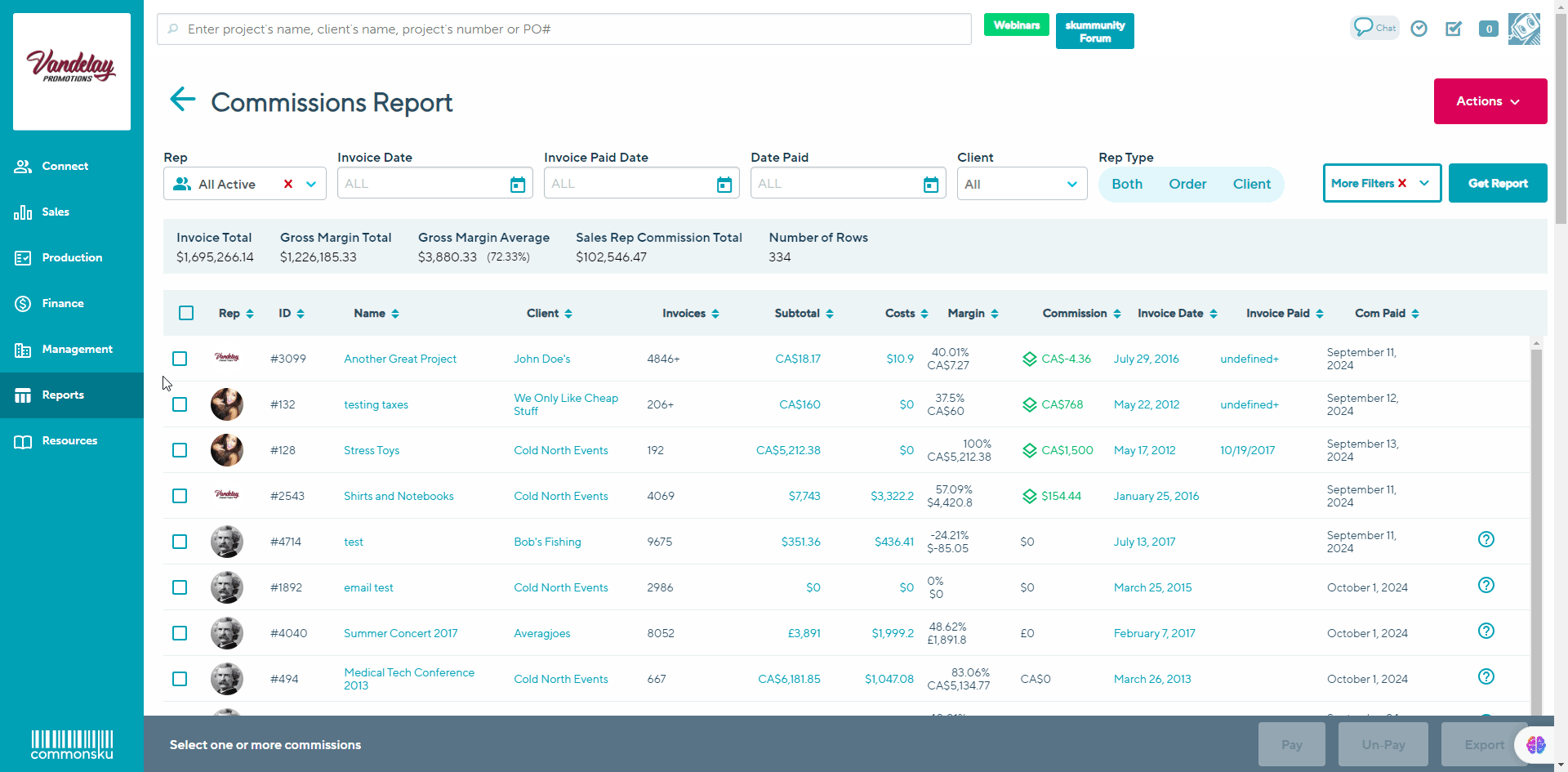Open Invoice Date calendar picker
Image resolution: width=1568 pixels, height=772 pixels.
518,185
